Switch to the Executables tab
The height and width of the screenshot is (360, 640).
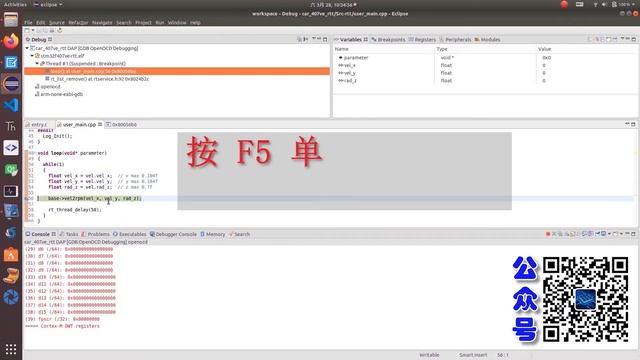click(x=130, y=234)
